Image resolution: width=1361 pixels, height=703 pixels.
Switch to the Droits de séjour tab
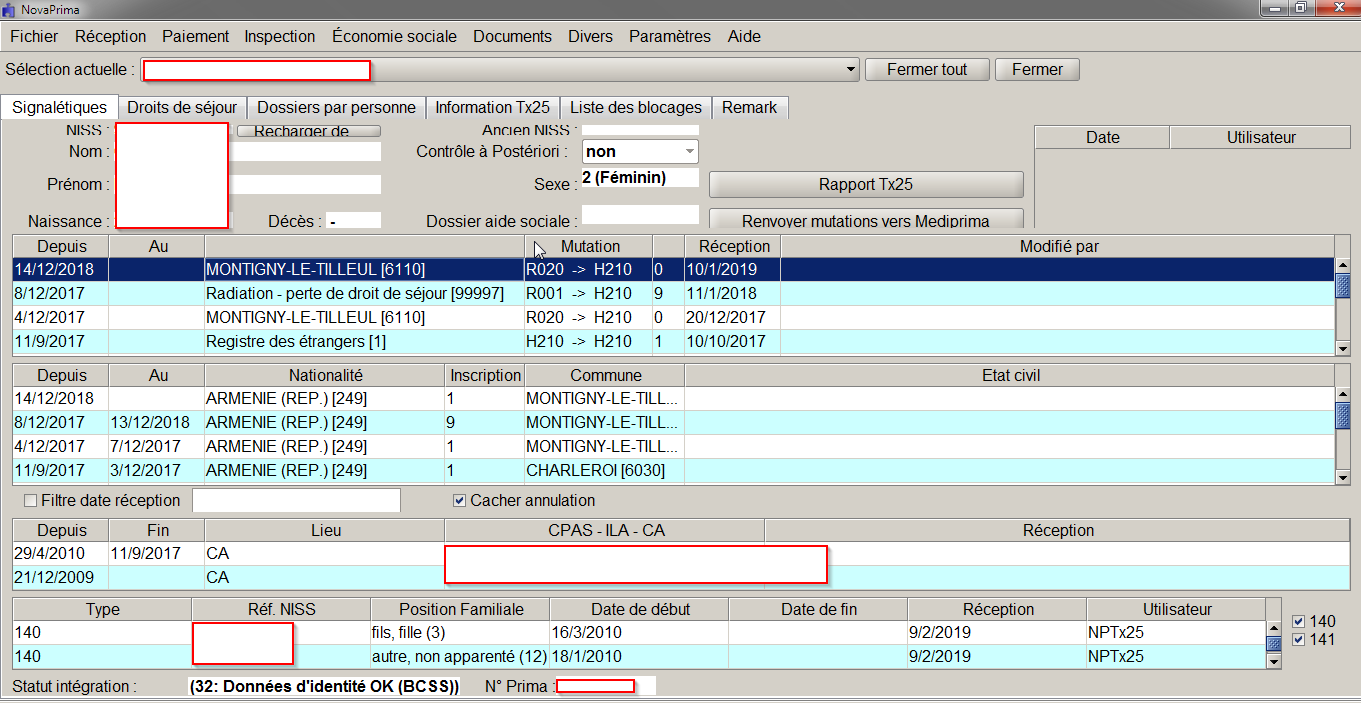(182, 107)
